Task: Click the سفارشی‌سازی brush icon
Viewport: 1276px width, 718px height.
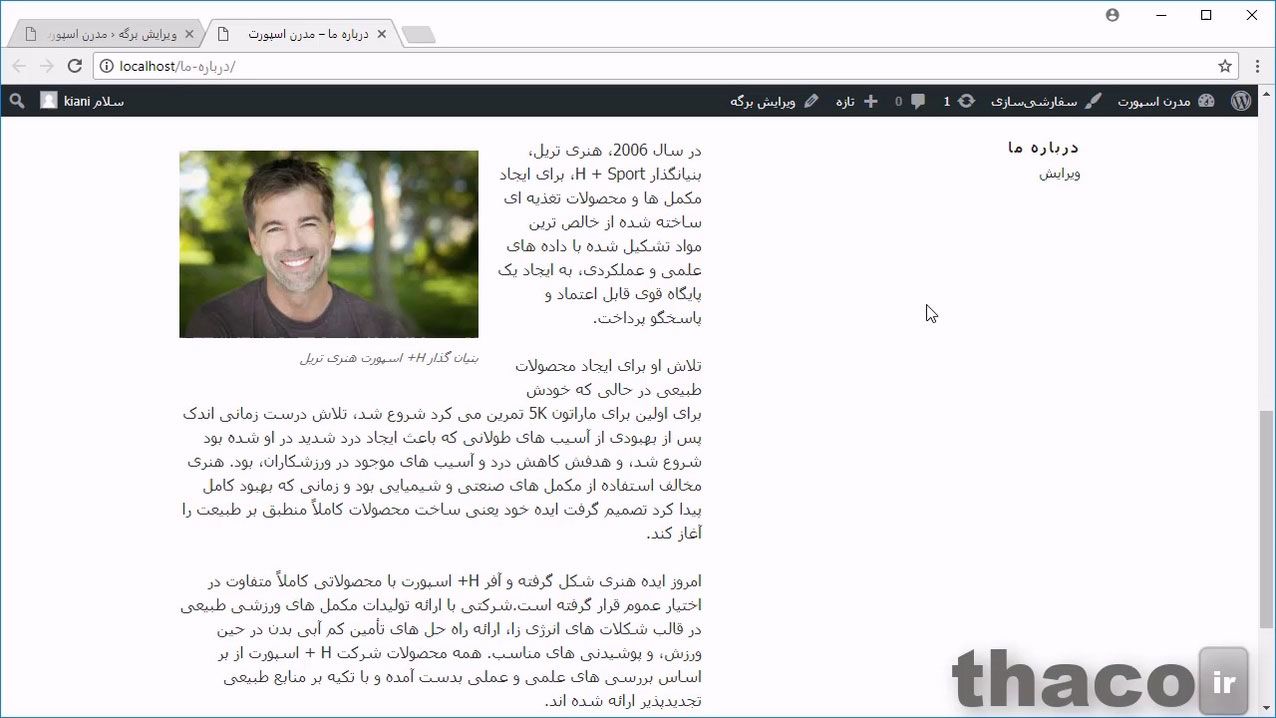Action: (1093, 101)
